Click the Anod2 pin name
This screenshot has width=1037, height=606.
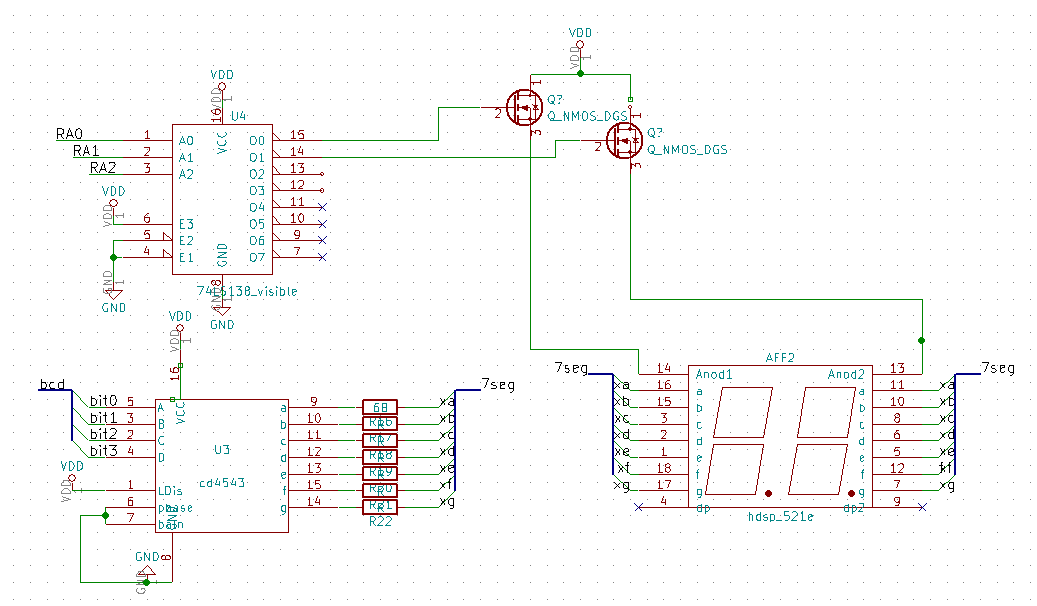pos(846,374)
